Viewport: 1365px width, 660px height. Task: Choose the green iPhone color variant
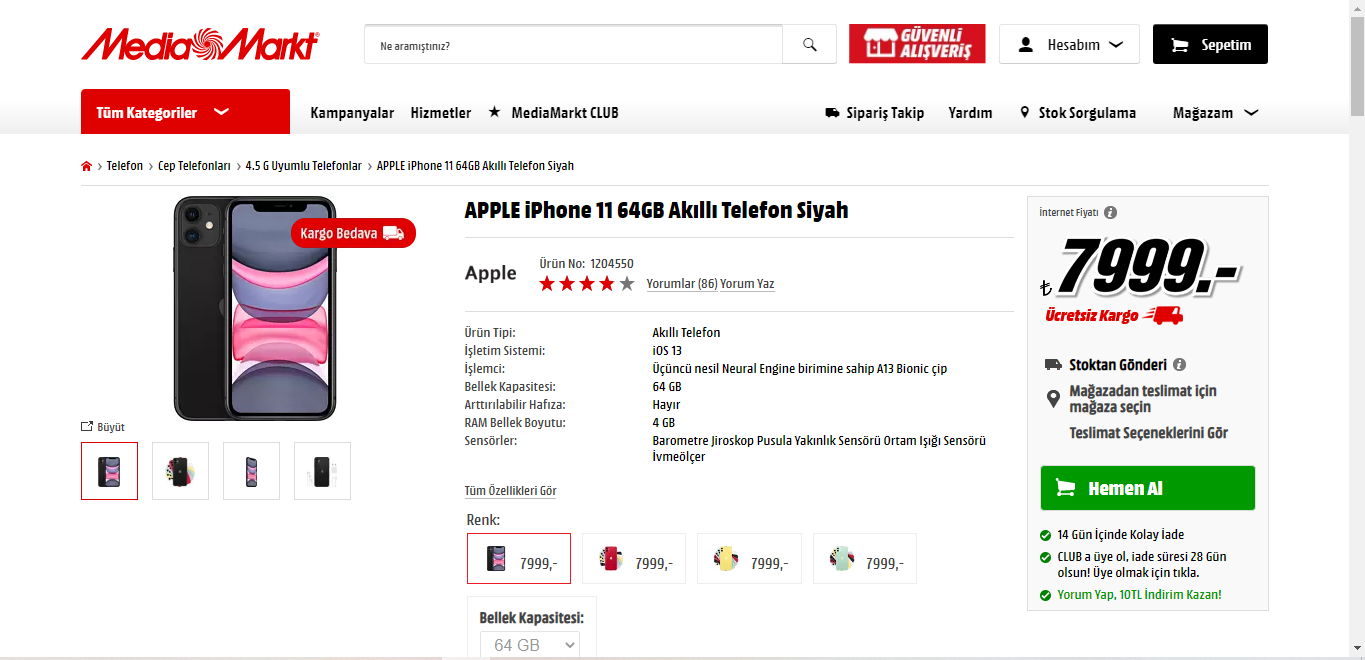point(865,559)
